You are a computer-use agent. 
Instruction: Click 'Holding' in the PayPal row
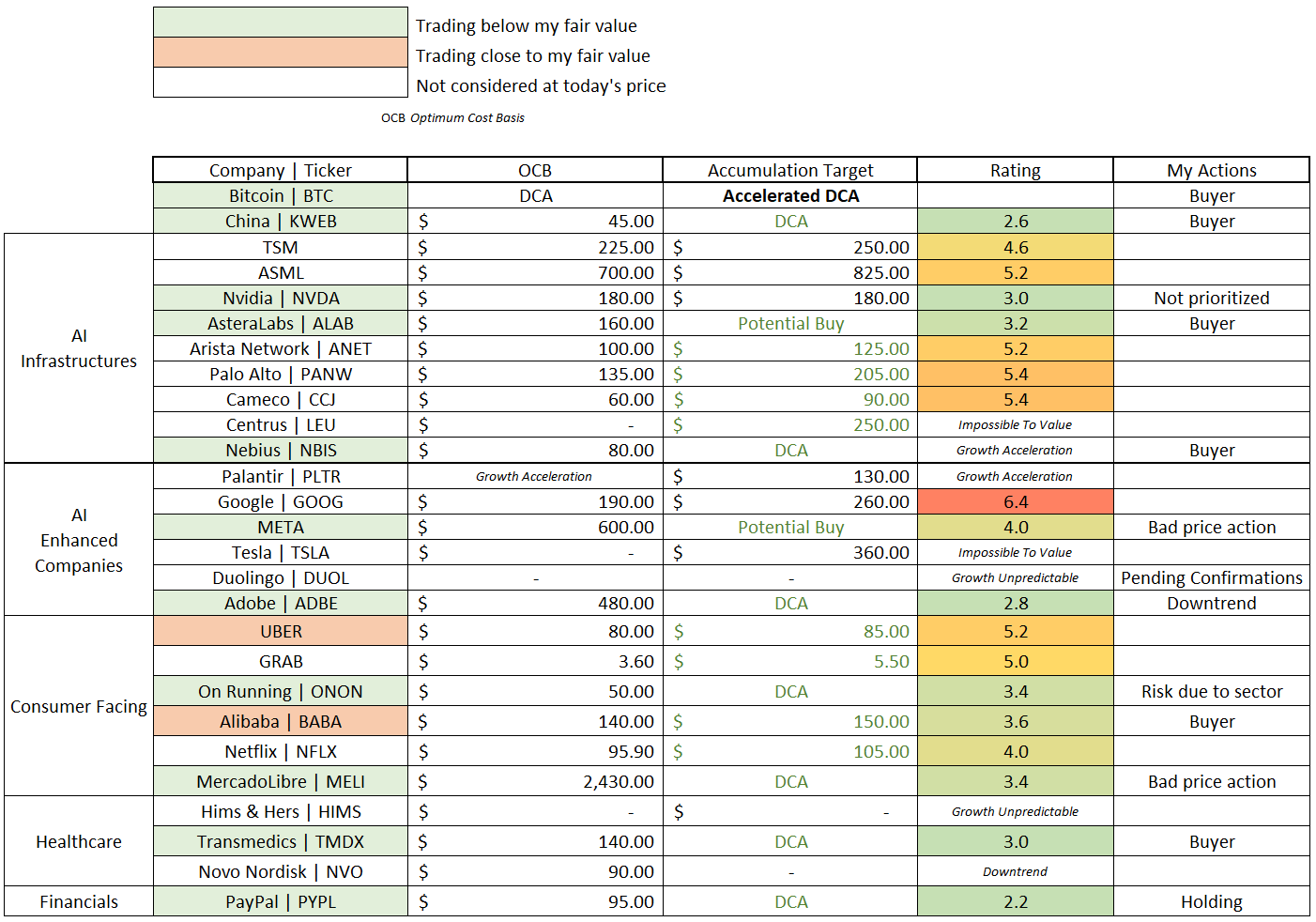(1212, 901)
